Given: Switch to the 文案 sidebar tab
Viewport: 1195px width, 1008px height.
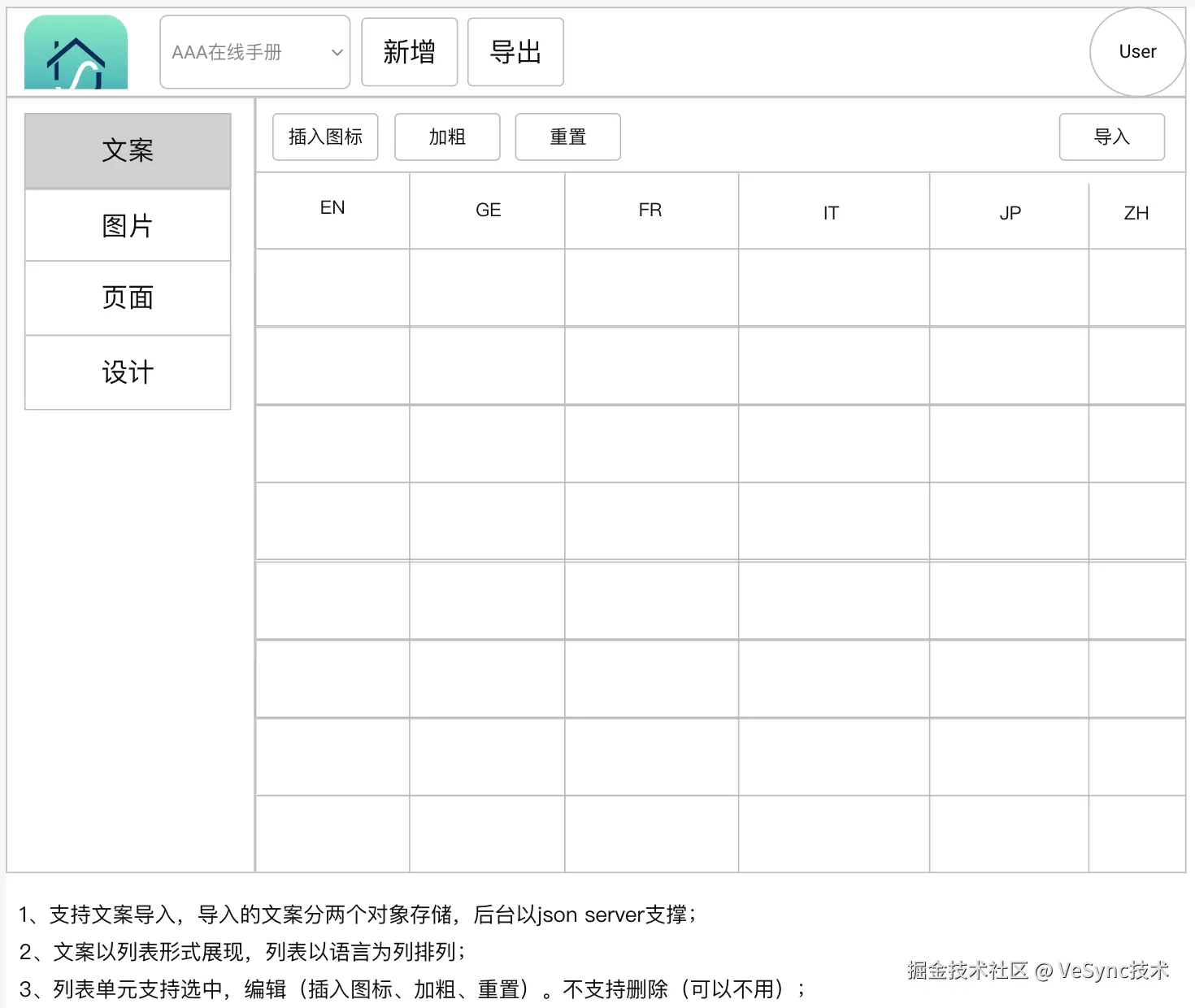Looking at the screenshot, I should pyautogui.click(x=128, y=150).
